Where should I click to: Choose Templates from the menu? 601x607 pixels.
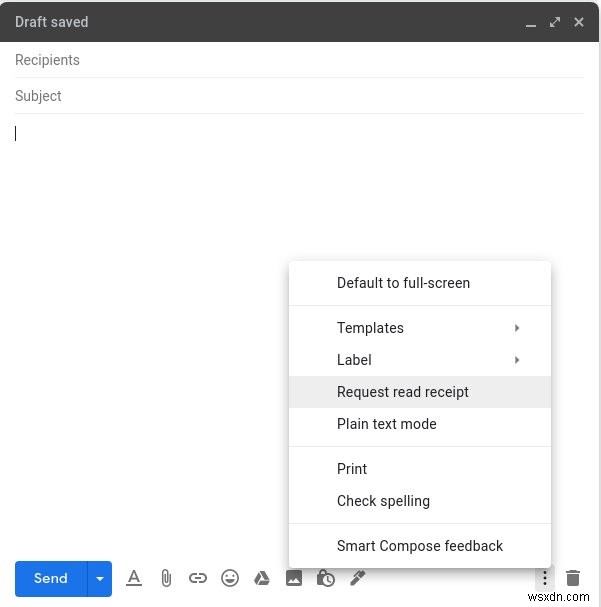[x=420, y=328]
